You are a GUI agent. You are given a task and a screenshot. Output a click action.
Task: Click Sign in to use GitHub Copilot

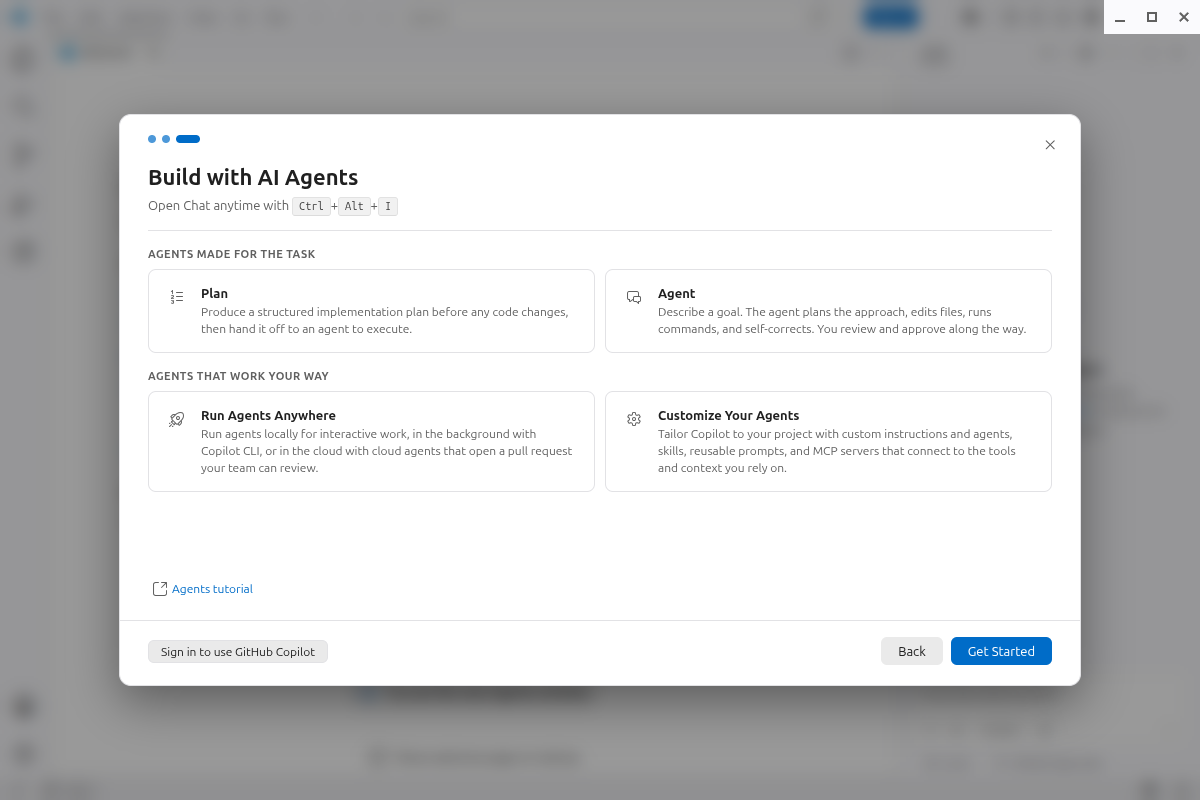click(238, 652)
